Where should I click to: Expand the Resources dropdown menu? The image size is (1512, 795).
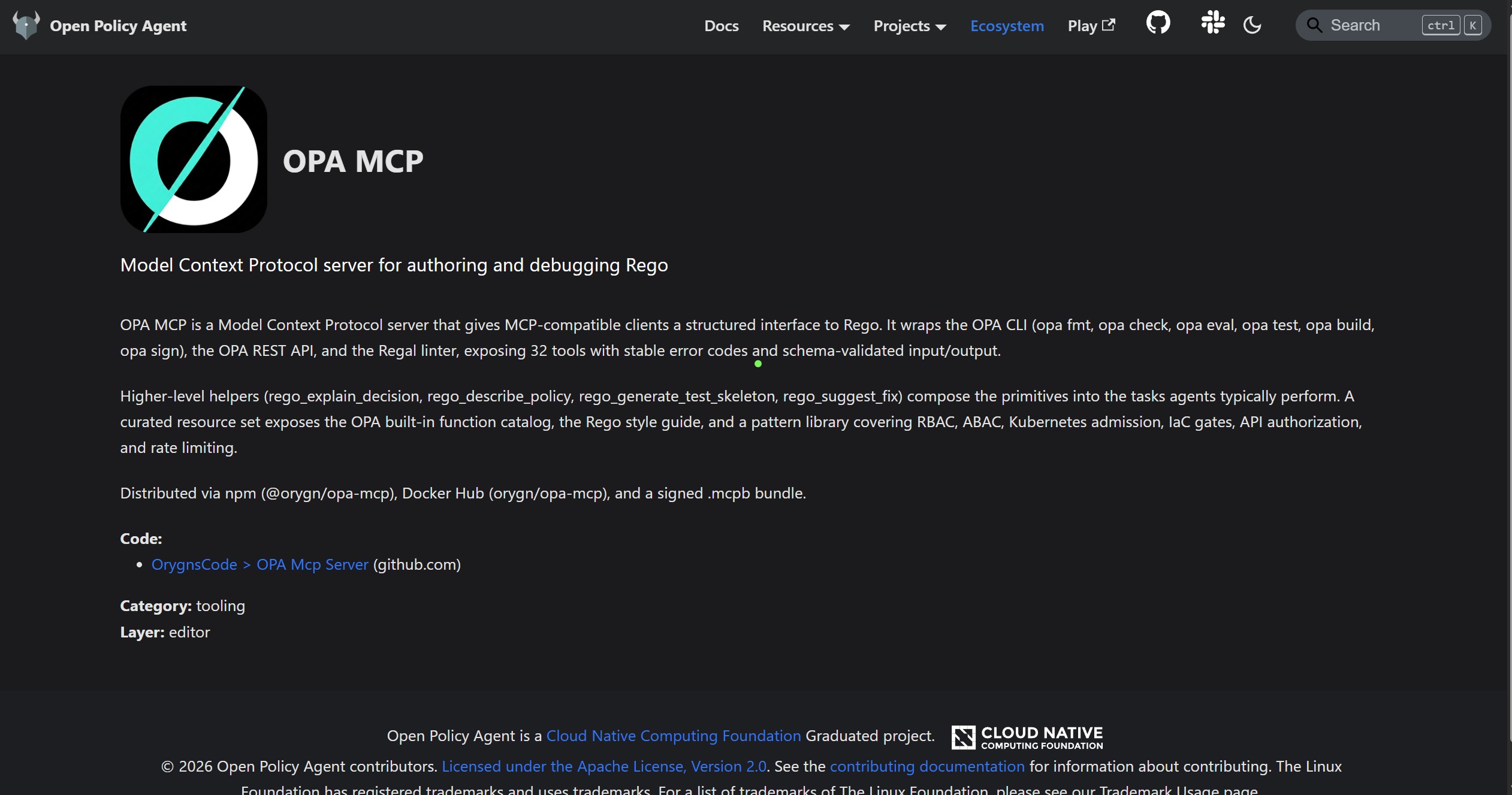pos(806,26)
